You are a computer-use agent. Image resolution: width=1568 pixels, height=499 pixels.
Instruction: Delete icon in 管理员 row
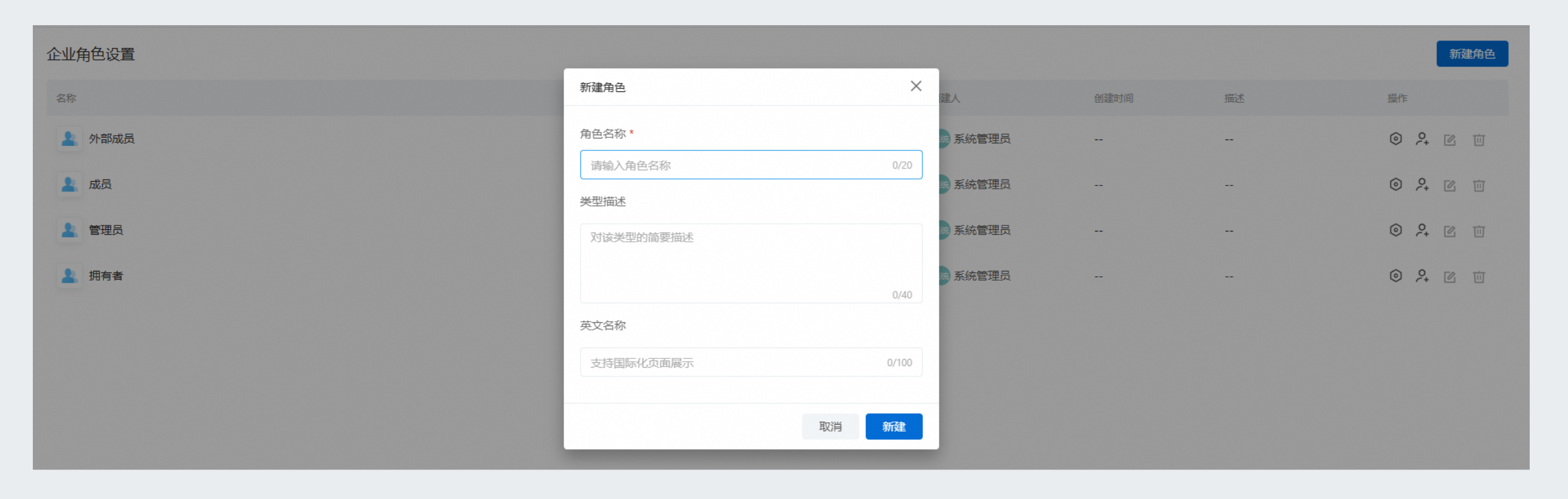pos(1478,231)
